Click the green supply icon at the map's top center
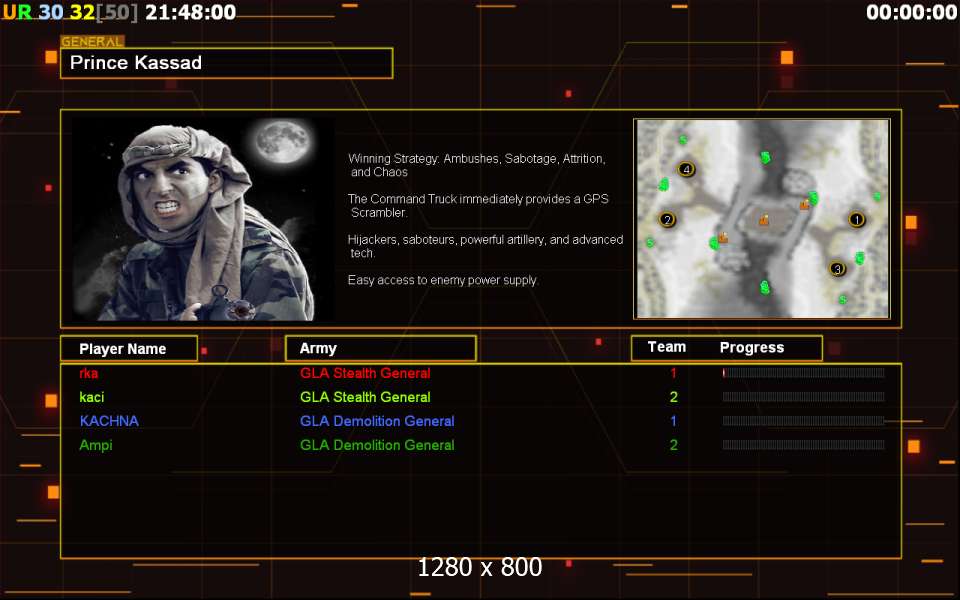960x600 pixels. [x=765, y=157]
